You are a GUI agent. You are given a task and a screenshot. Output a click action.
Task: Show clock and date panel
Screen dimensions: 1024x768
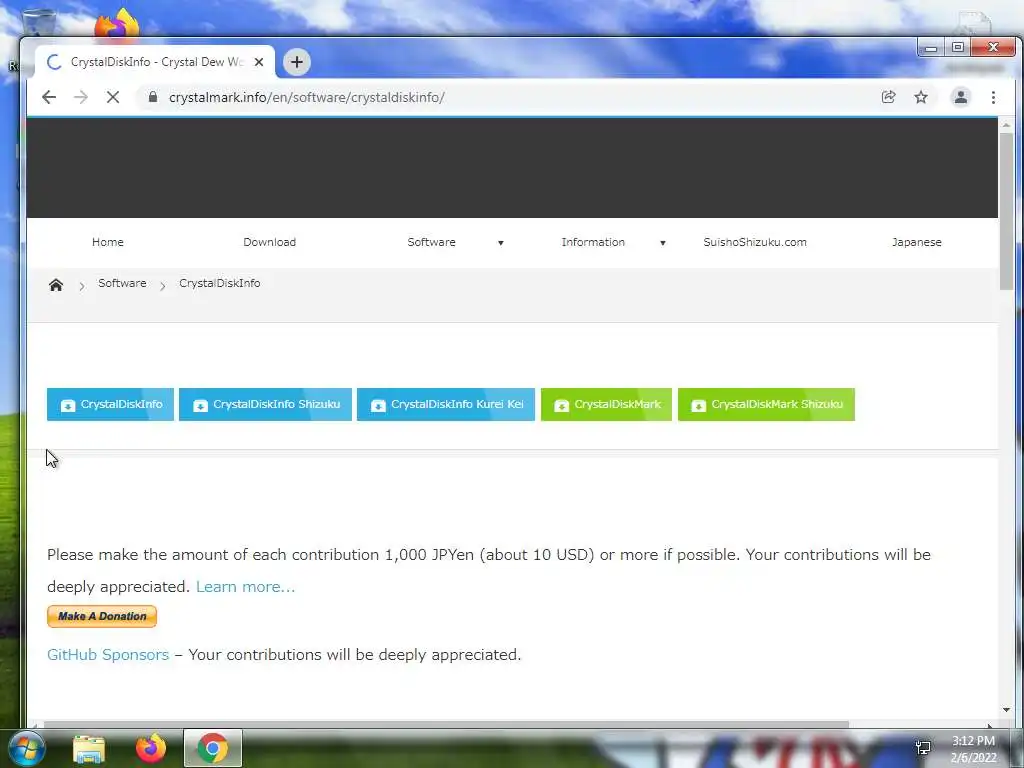pos(973,749)
